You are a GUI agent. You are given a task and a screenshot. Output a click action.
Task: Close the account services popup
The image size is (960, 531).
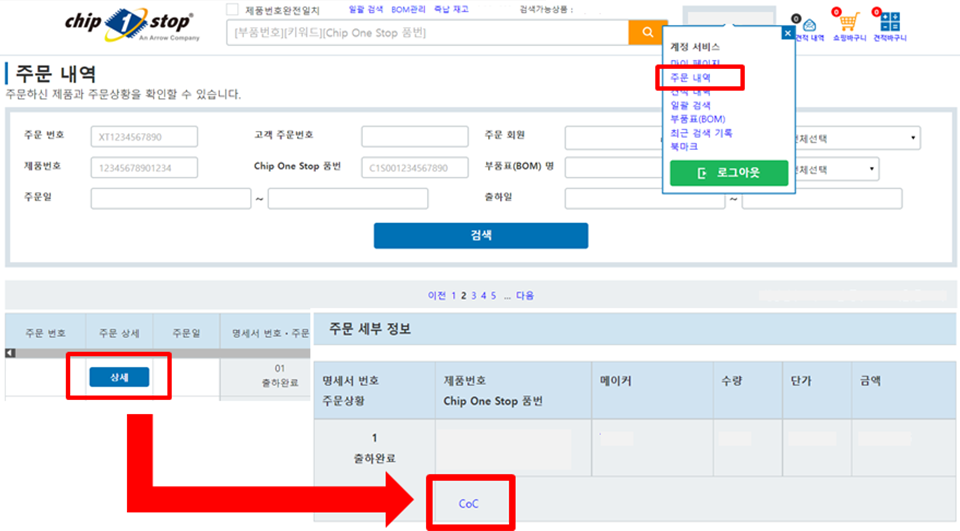coord(788,33)
